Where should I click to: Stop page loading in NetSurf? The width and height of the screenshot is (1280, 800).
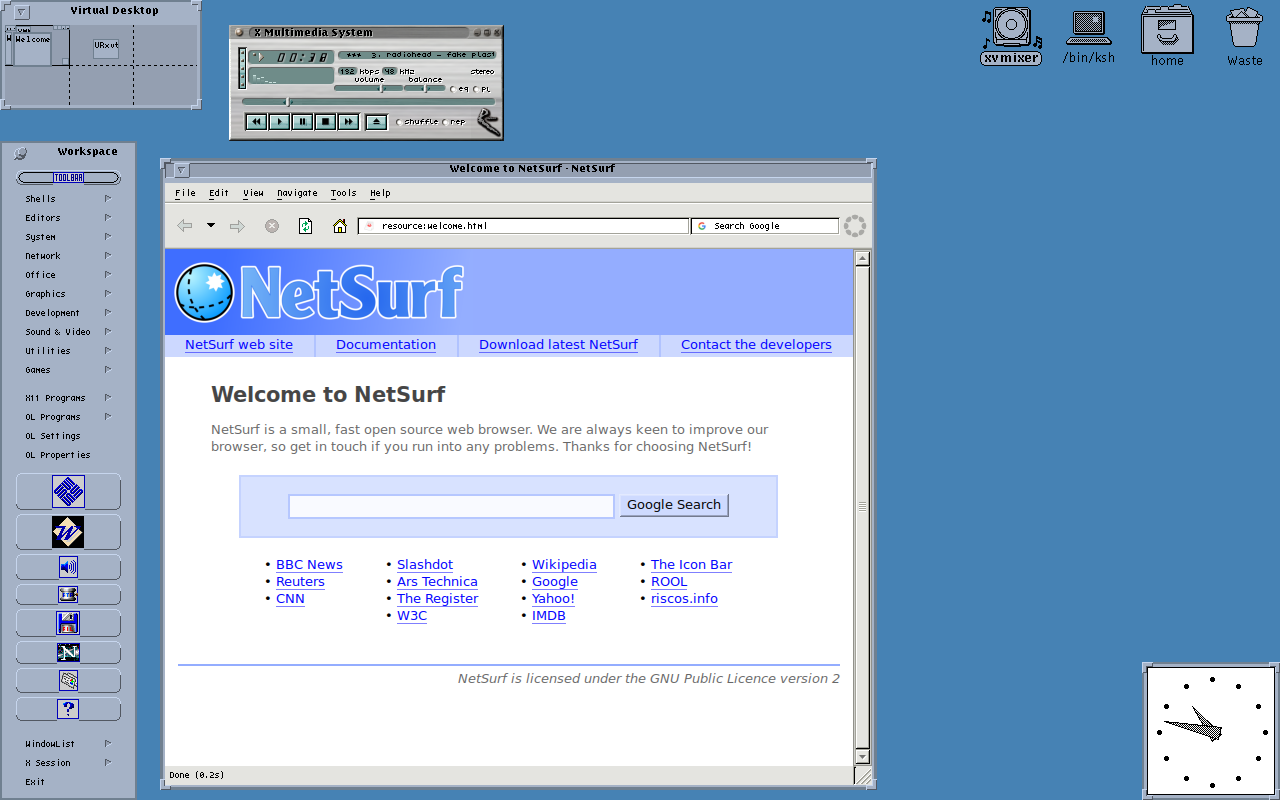[272, 226]
